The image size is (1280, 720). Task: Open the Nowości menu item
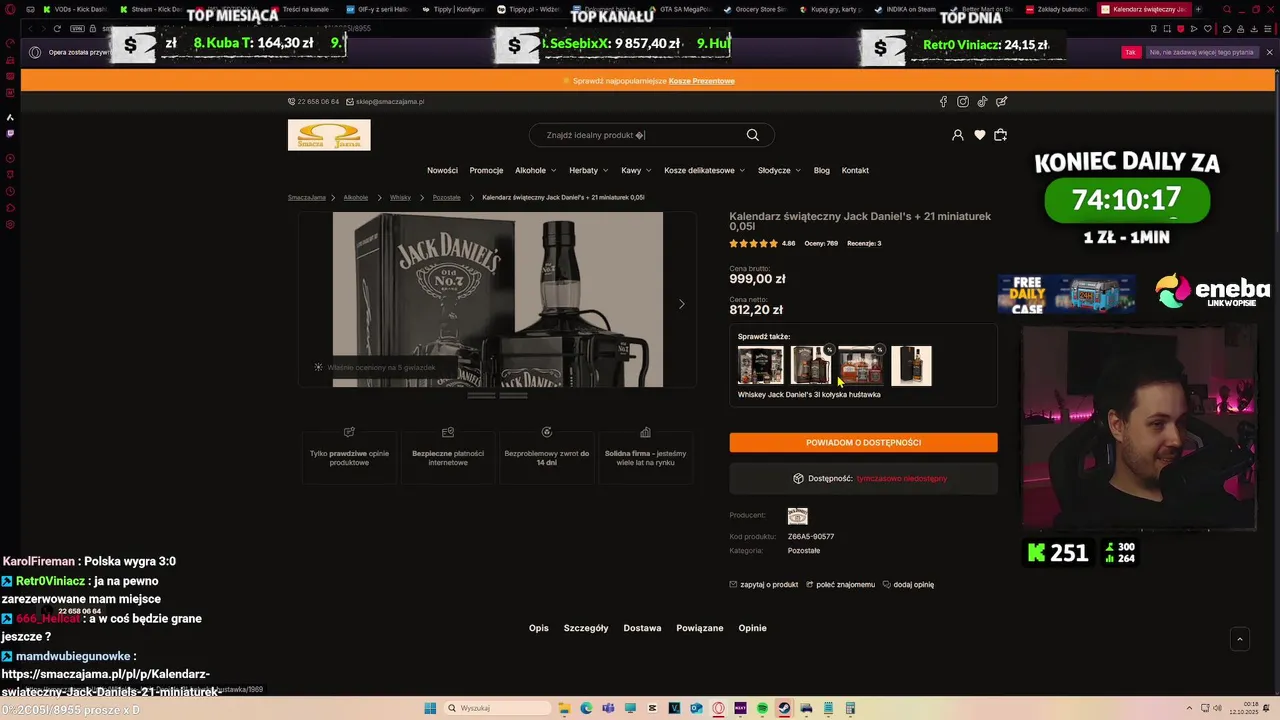(x=442, y=170)
